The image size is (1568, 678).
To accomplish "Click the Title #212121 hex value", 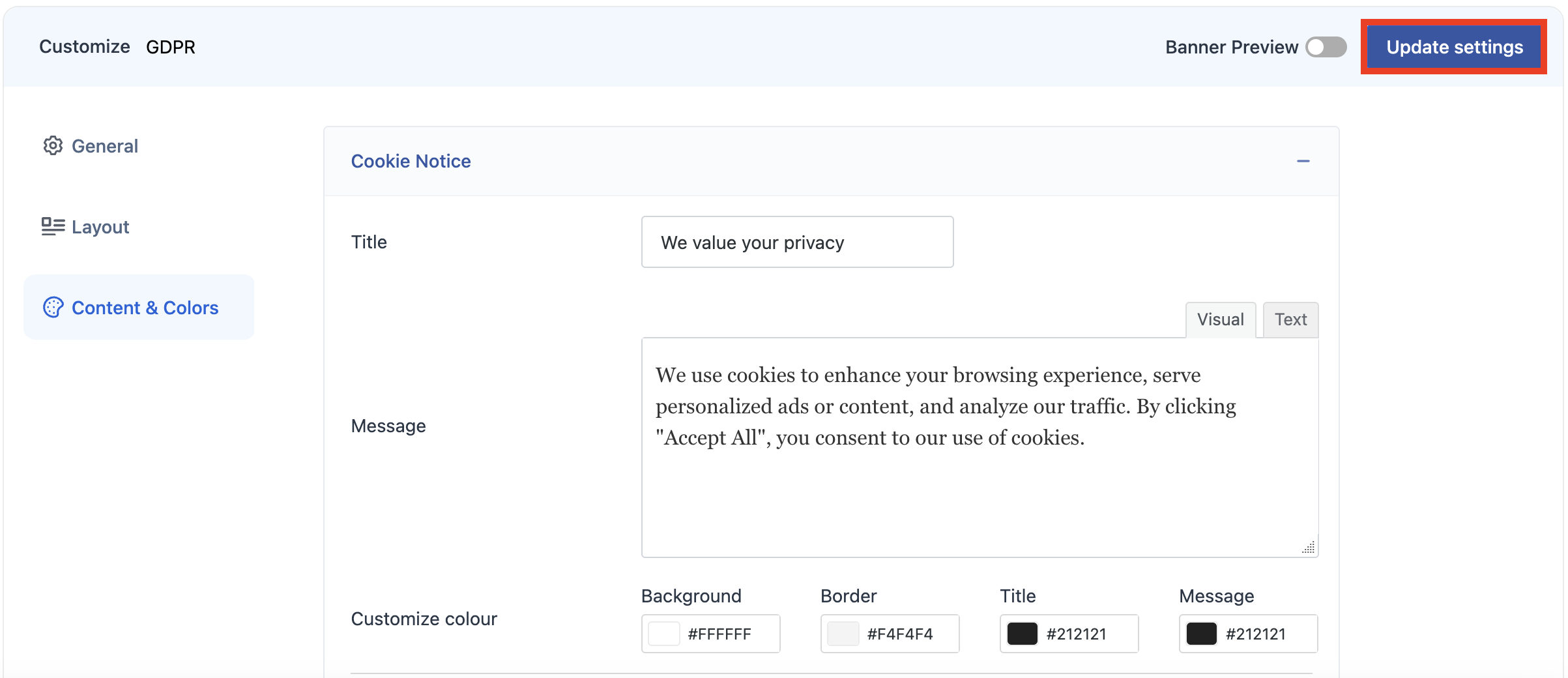I will (1077, 634).
